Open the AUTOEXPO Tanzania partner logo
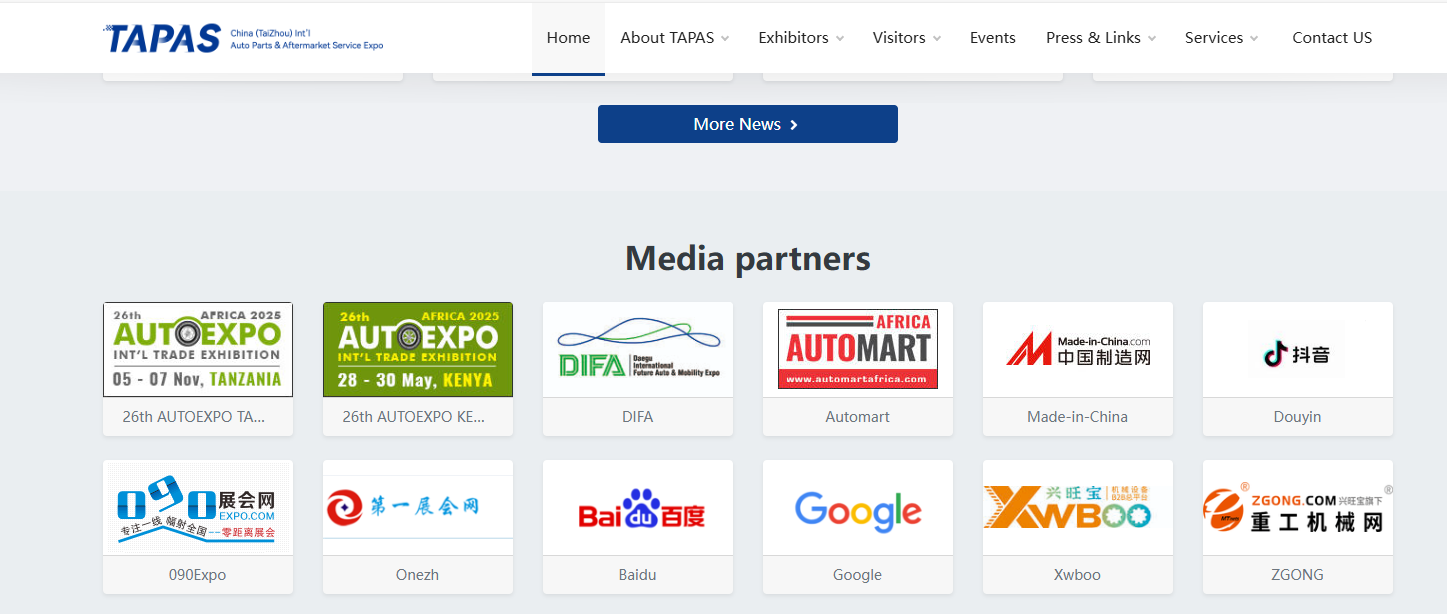Screen dimensions: 1447x614 pos(198,350)
